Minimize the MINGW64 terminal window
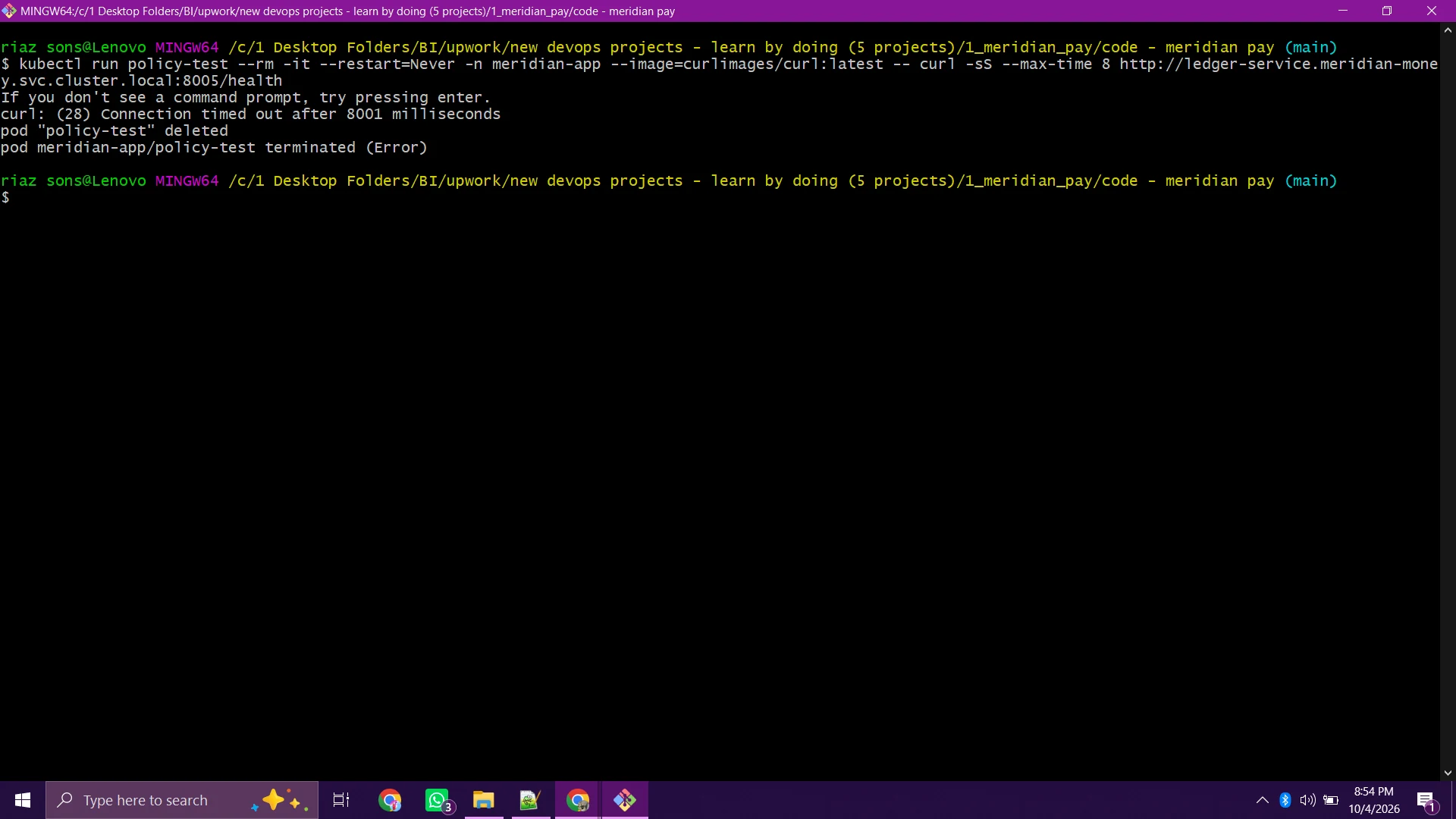Screen dimensions: 1456x819 (1343, 11)
